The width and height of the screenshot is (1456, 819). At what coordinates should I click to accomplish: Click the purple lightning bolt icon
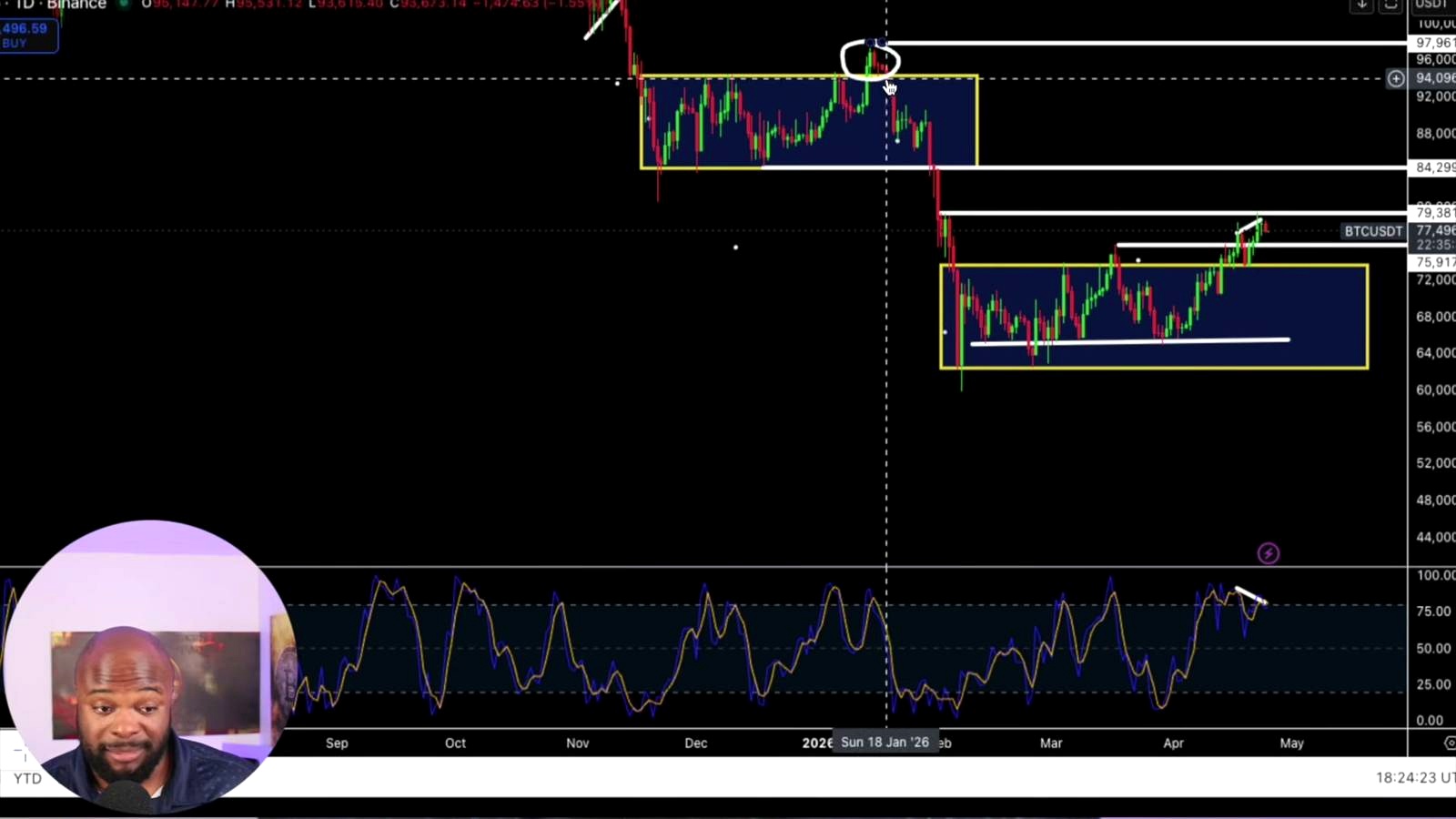(x=1268, y=553)
